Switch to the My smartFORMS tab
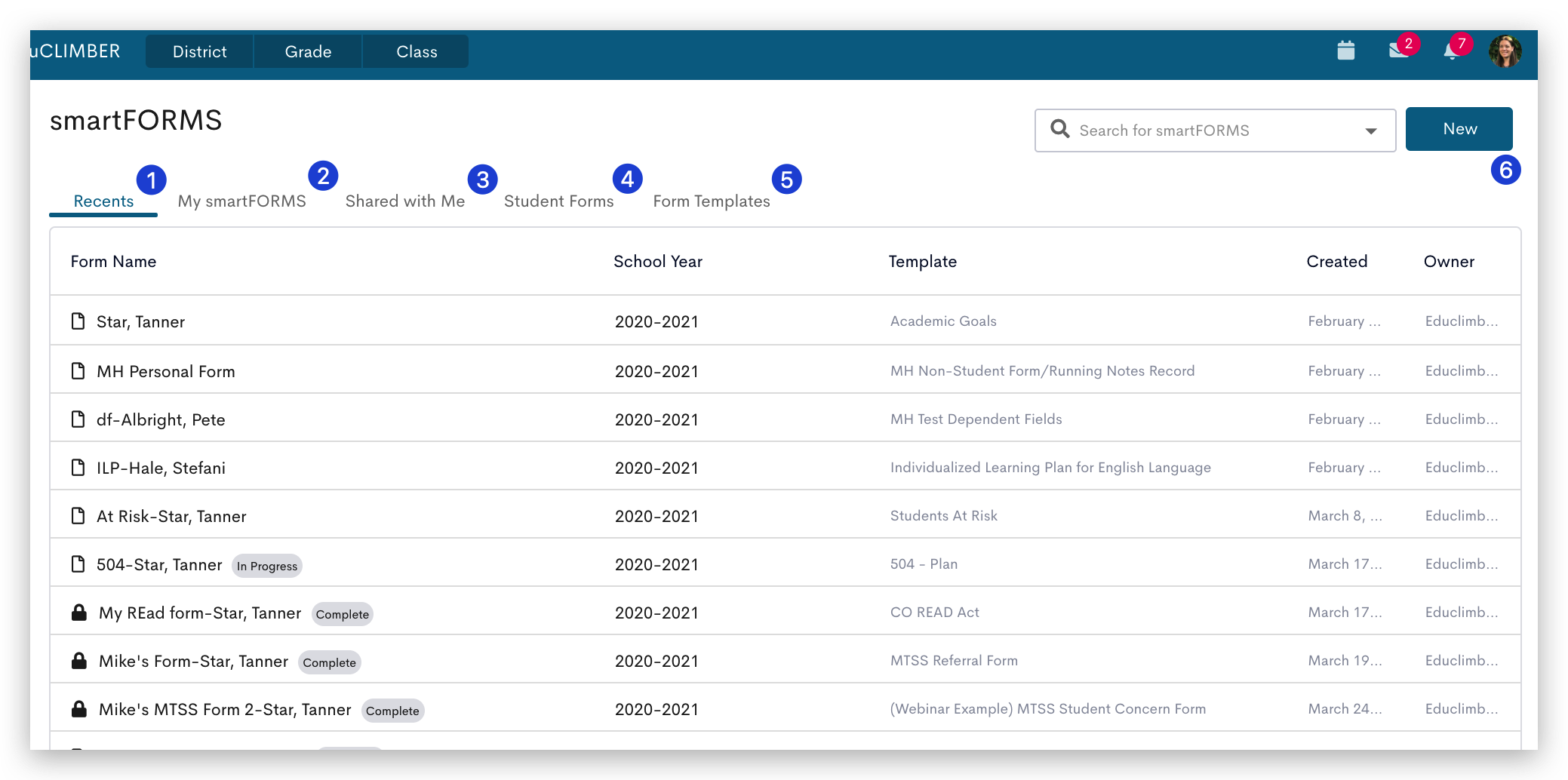Screen dimensions: 1568x780 point(242,201)
